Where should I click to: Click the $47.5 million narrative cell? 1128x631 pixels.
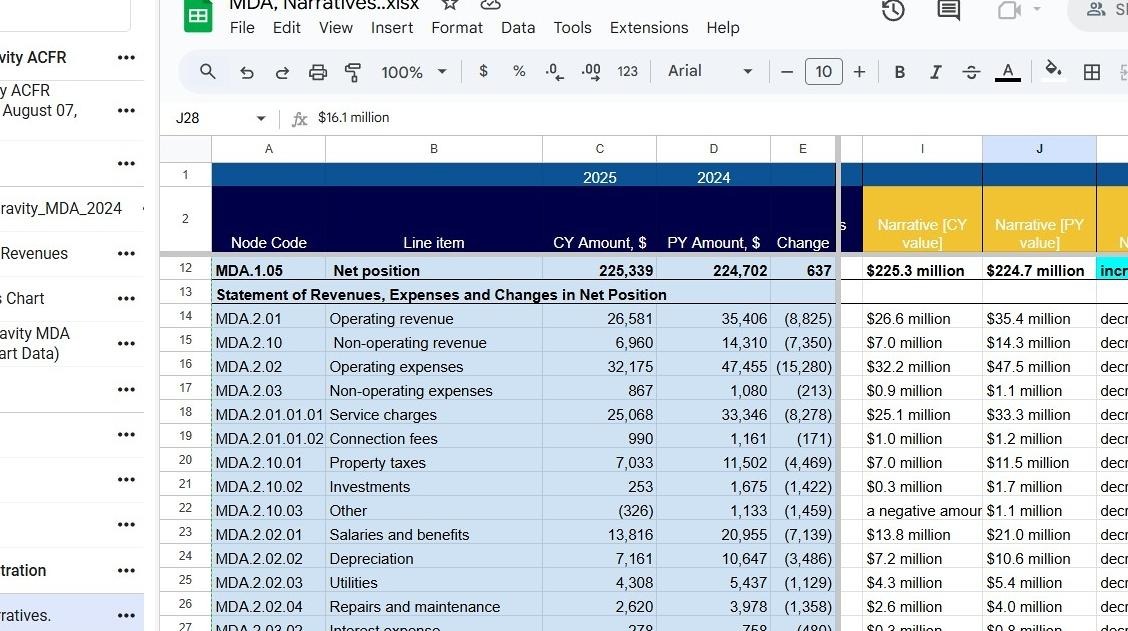pos(1039,367)
